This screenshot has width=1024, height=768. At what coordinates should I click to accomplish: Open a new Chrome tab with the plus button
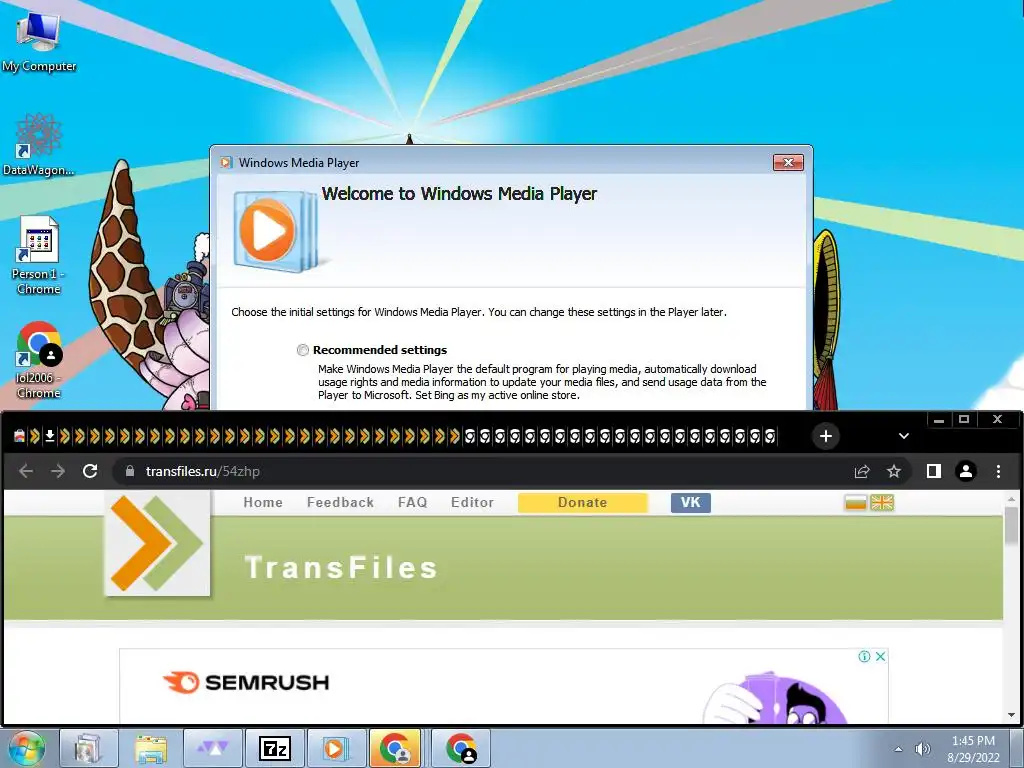pos(825,436)
